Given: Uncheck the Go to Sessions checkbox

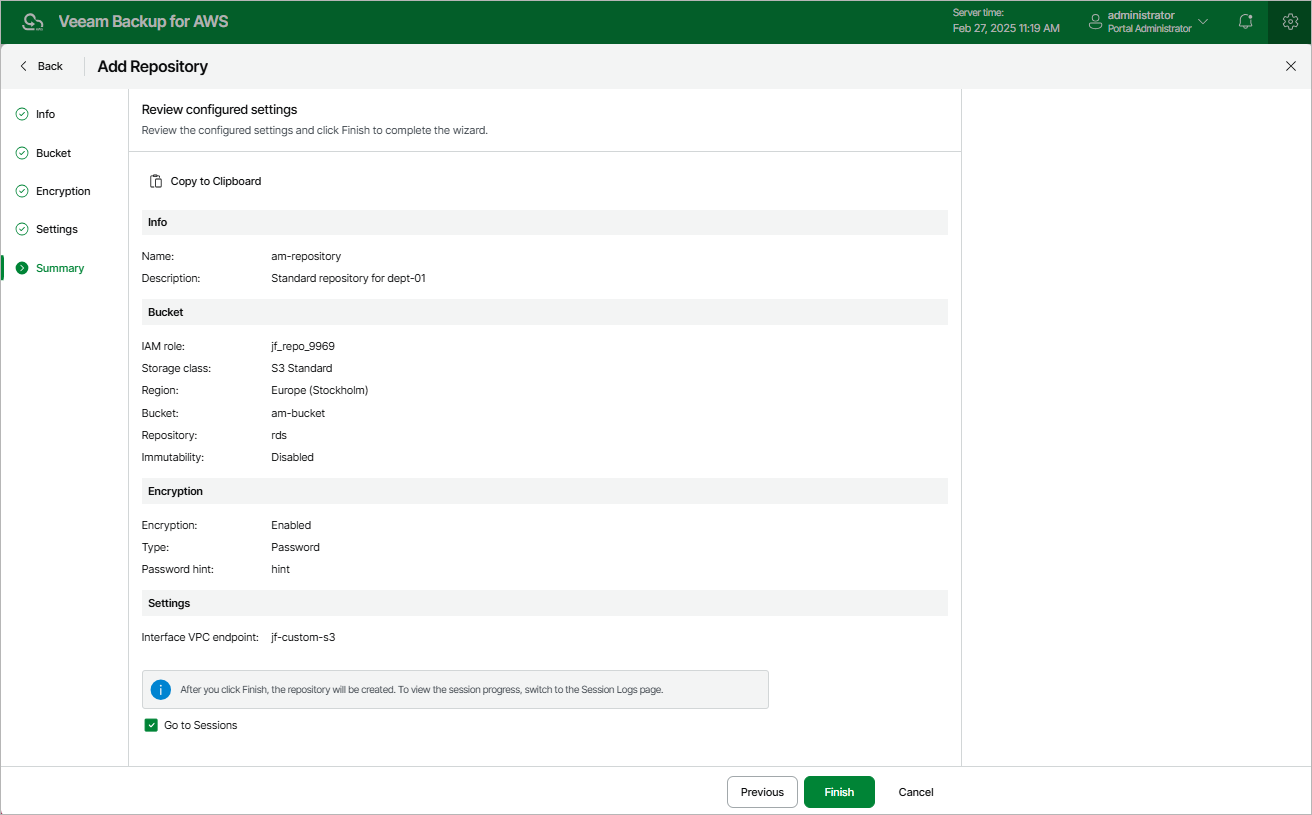Looking at the screenshot, I should tap(151, 725).
